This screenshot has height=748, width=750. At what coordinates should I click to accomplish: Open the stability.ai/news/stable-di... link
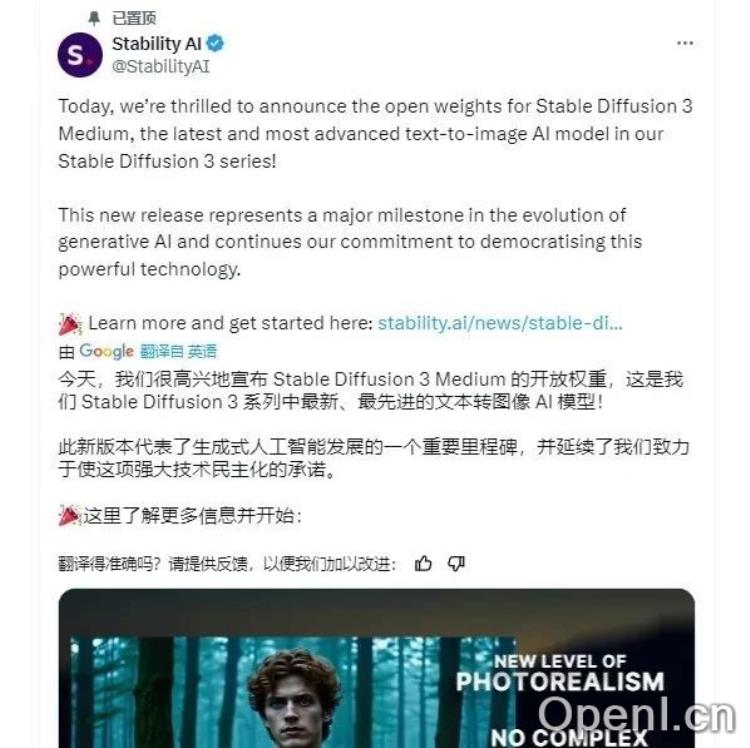tap(500, 323)
